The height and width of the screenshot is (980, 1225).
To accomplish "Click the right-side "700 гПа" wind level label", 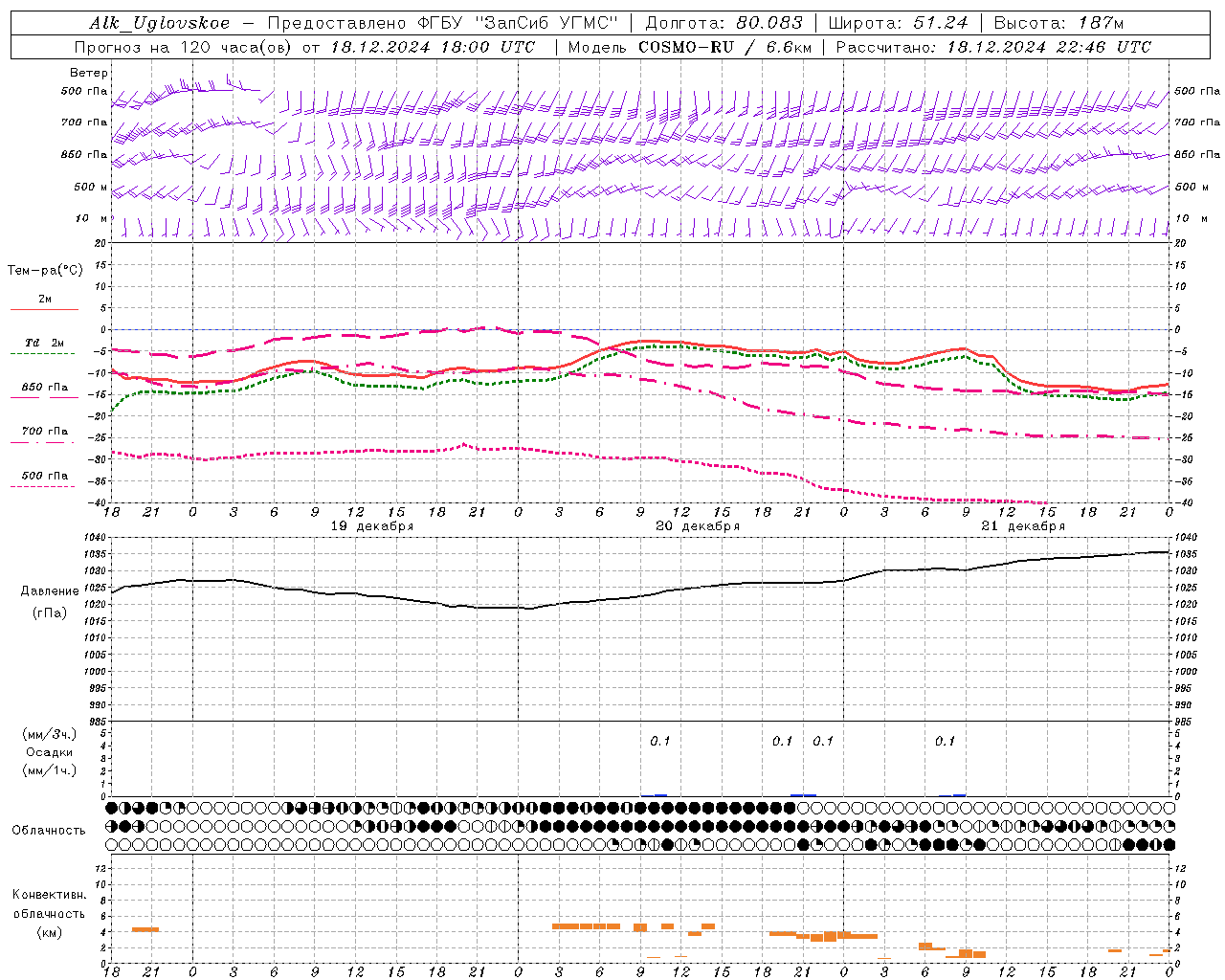I will click(1197, 122).
